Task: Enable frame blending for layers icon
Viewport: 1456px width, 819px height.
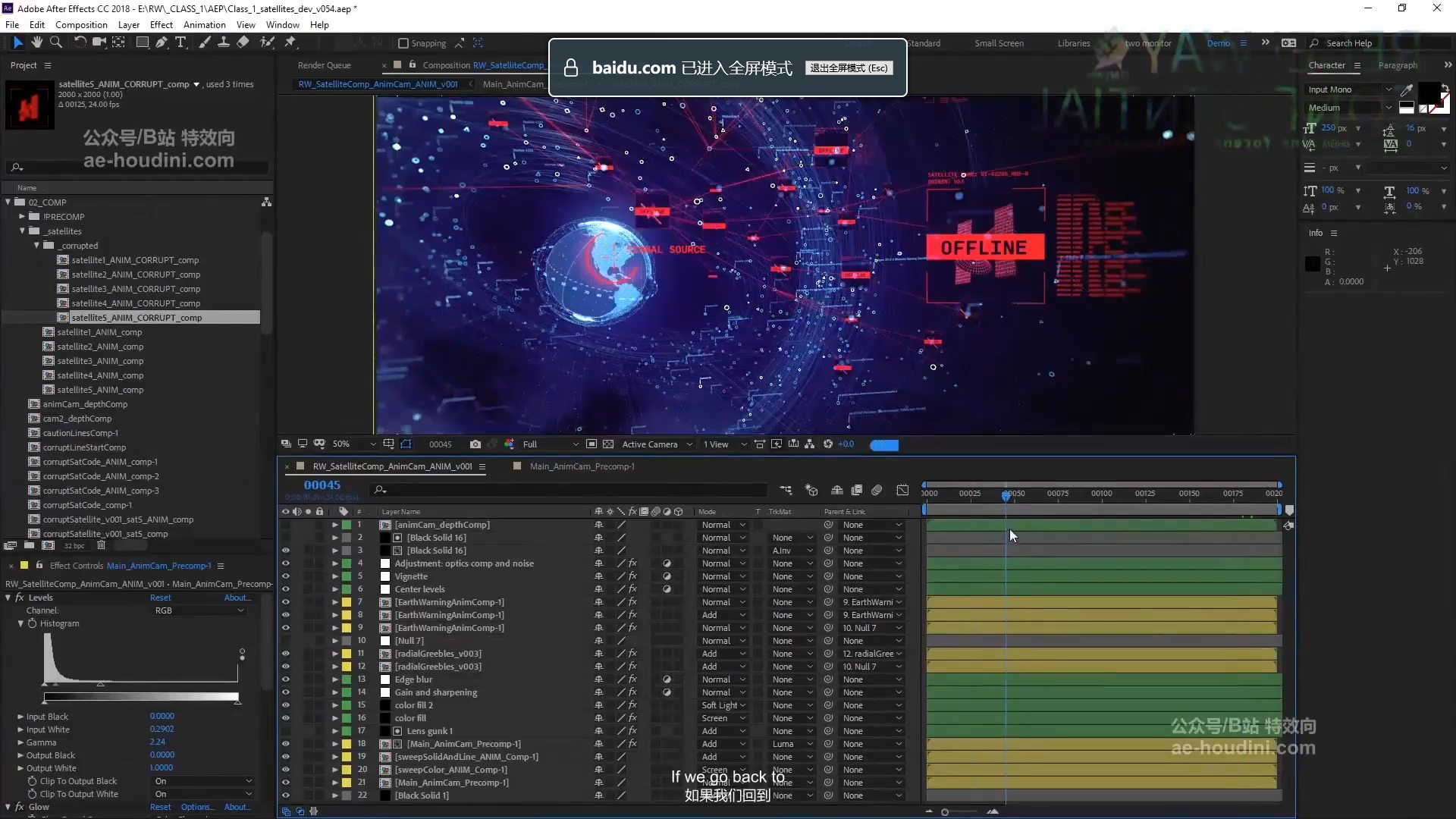Action: [x=857, y=491]
